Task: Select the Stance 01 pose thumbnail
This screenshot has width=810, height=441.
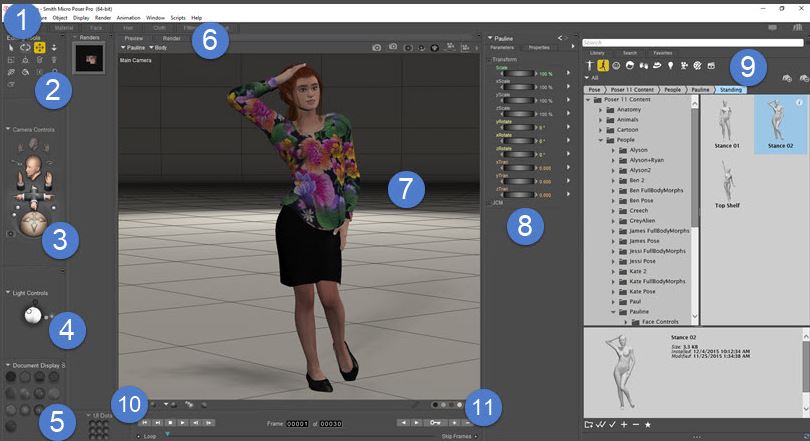Action: tap(726, 123)
